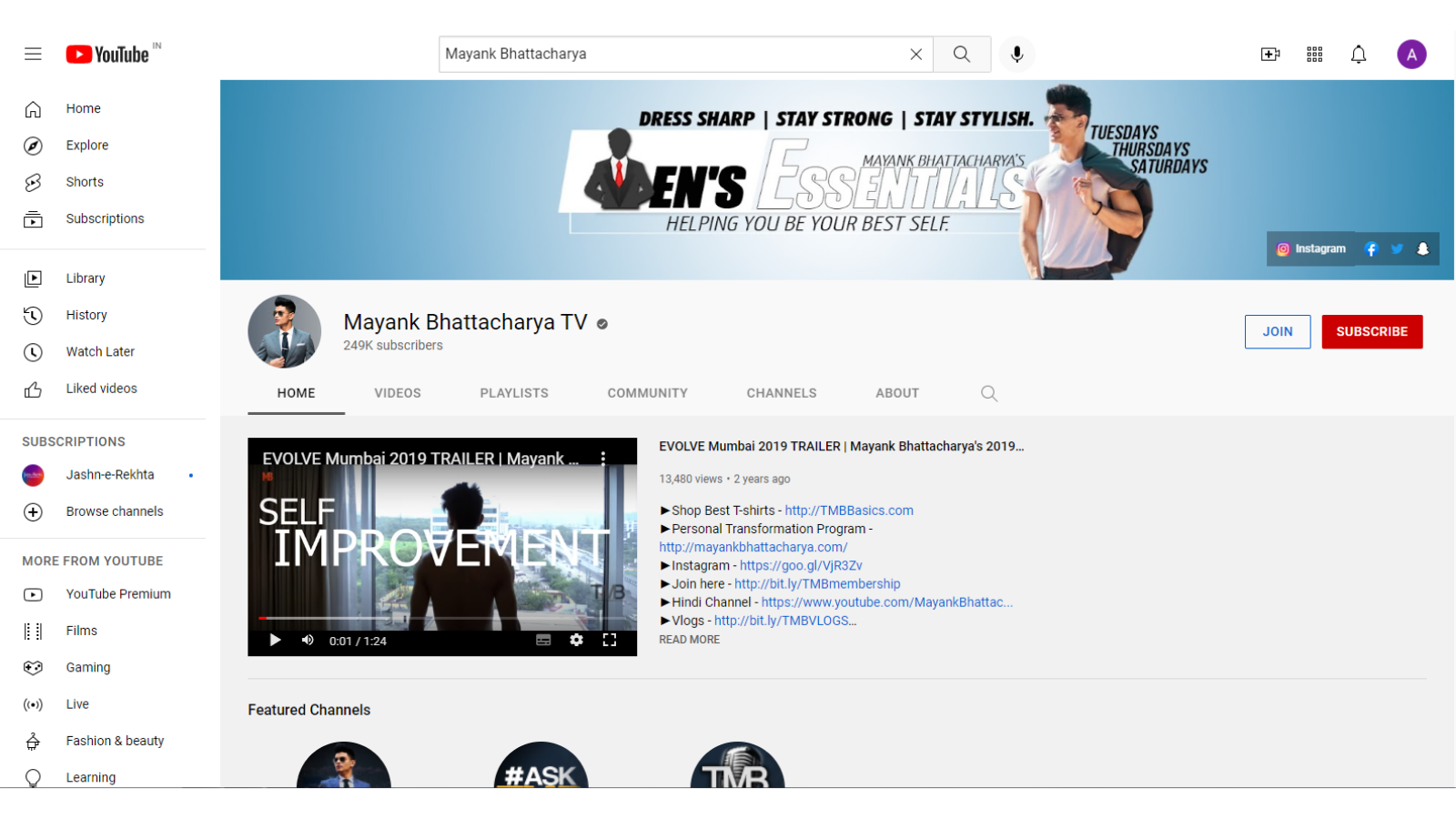The height and width of the screenshot is (819, 1456).
Task: Open the trailer's three-dot options menu
Action: coord(603,459)
